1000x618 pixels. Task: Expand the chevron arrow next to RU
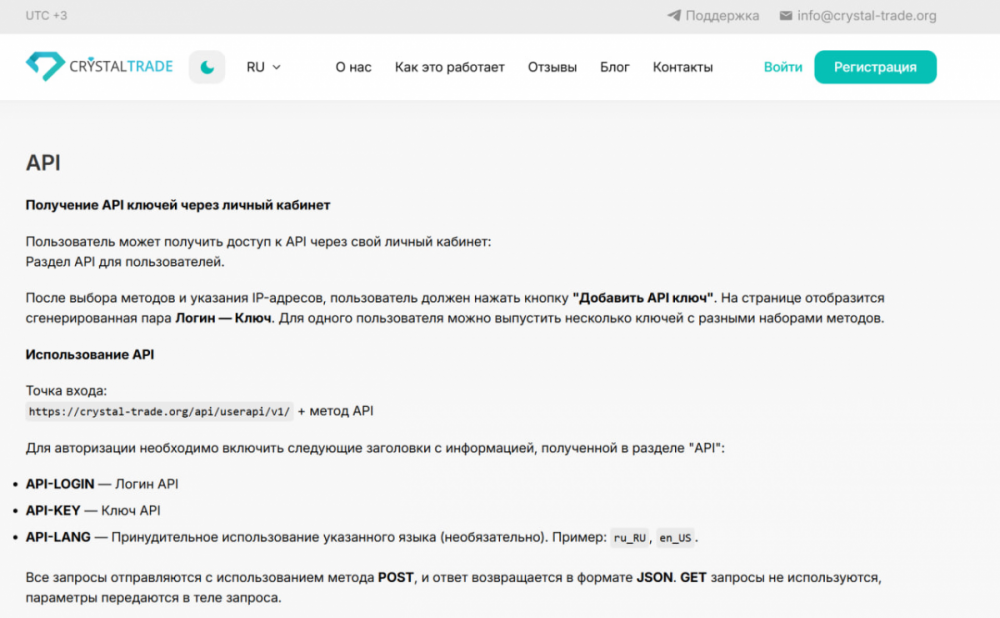tap(277, 67)
